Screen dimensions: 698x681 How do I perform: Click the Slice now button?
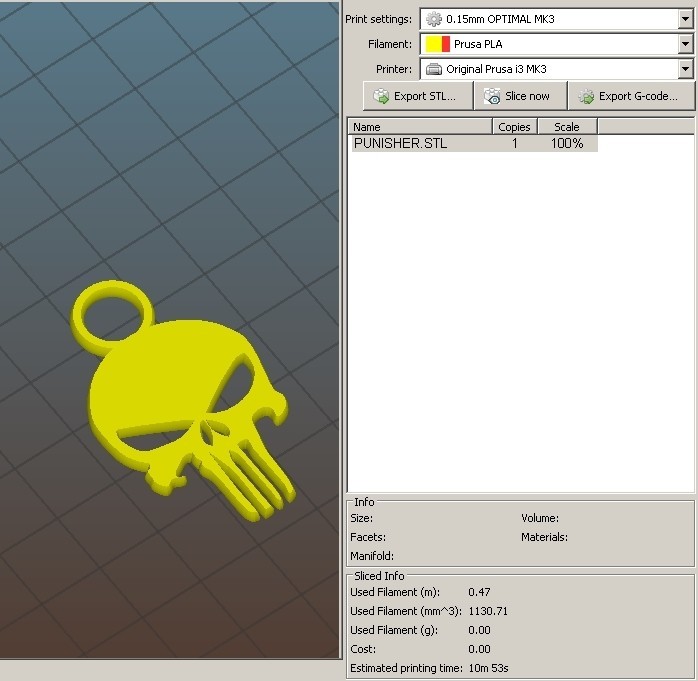(x=521, y=96)
